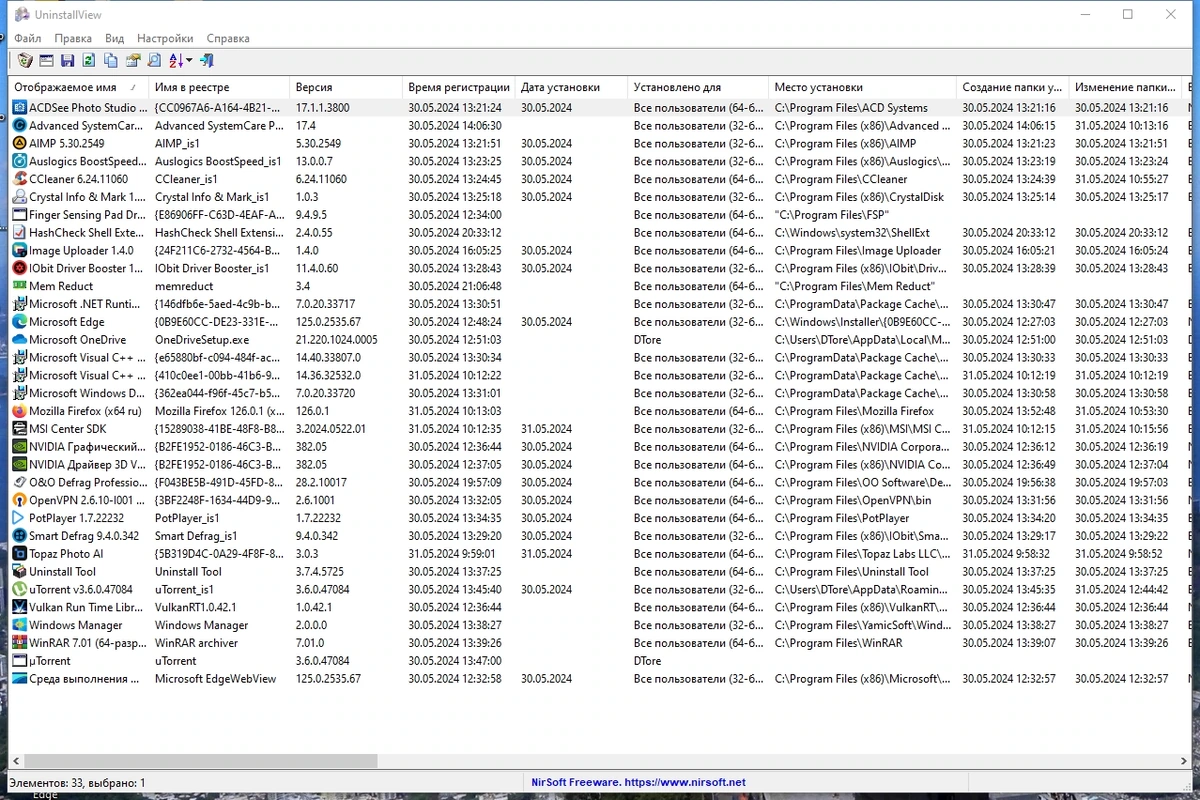Open the Правка menu
Viewport: 1200px width, 800px height.
click(73, 38)
